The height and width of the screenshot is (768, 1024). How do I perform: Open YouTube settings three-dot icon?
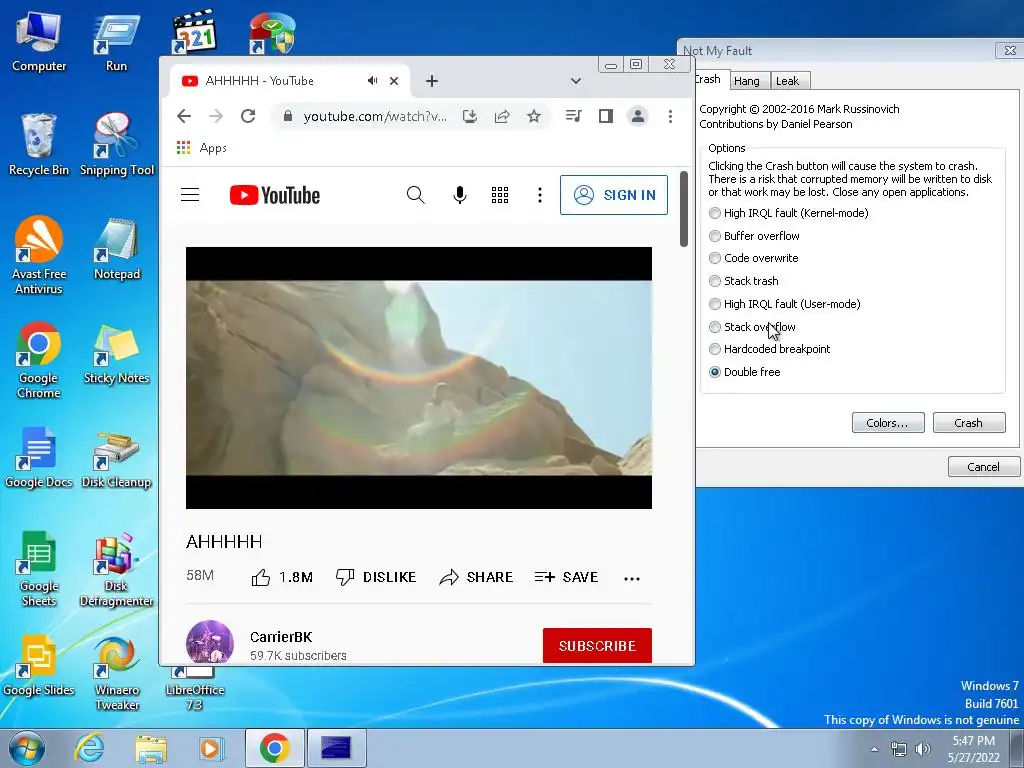539,195
